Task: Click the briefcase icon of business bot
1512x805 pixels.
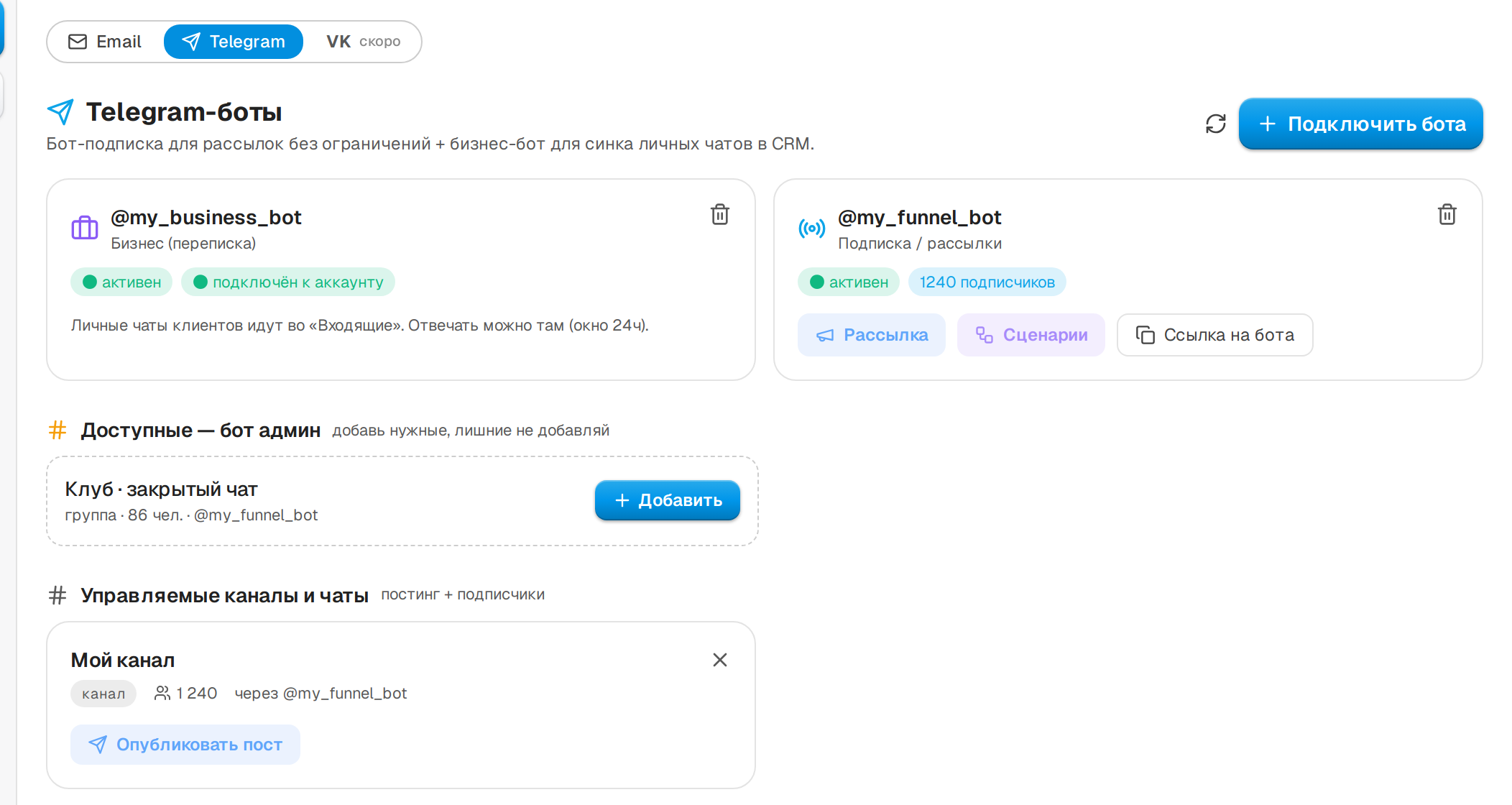Action: (x=85, y=228)
